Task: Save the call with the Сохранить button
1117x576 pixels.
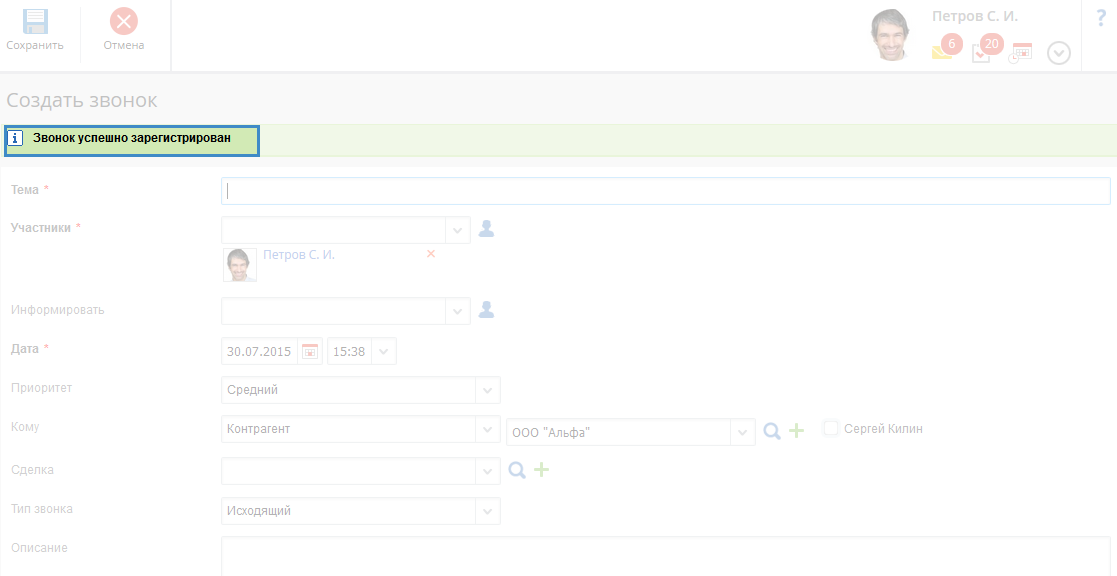Action: click(x=35, y=30)
